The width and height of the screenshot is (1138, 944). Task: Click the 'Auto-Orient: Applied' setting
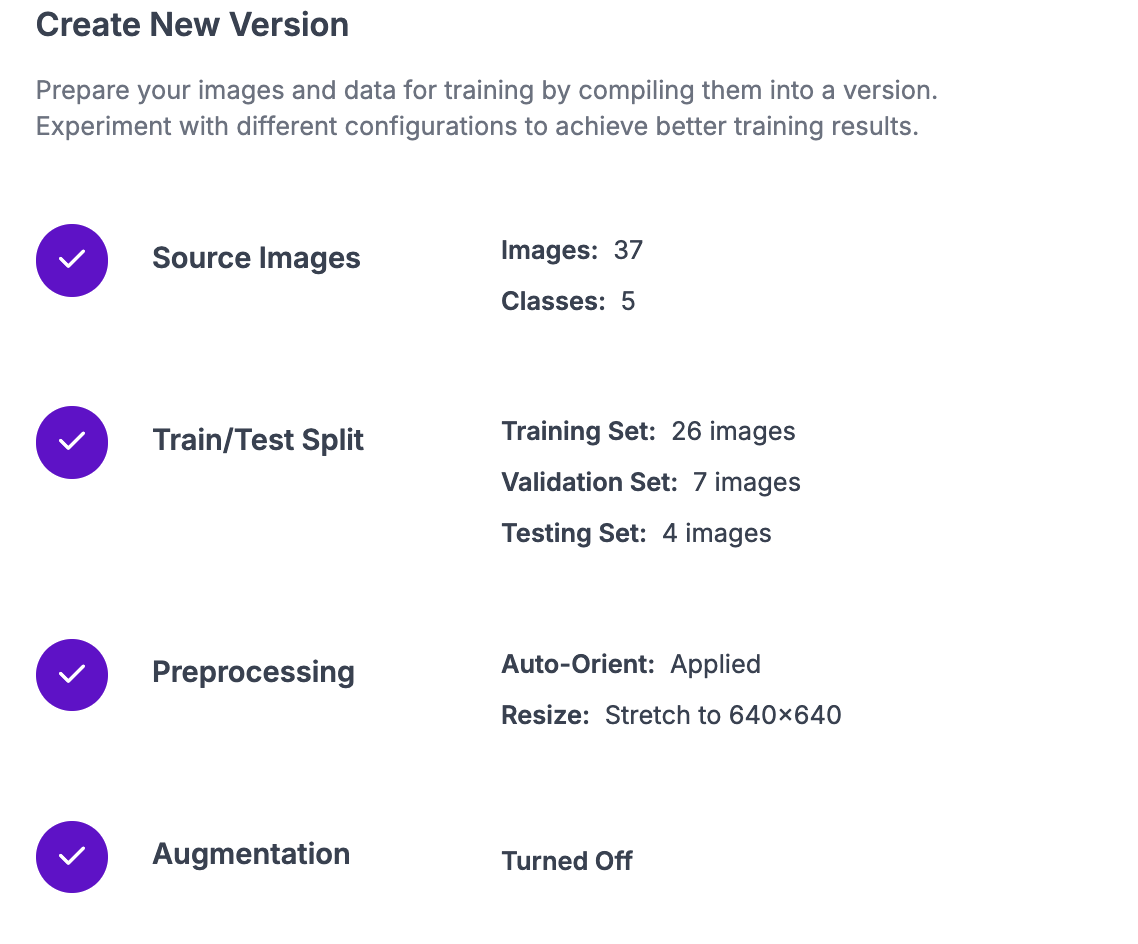tap(631, 665)
